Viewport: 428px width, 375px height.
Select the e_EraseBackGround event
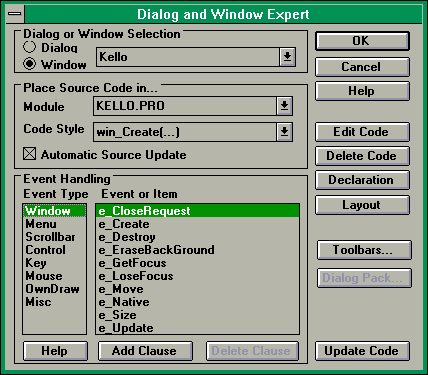coord(197,250)
